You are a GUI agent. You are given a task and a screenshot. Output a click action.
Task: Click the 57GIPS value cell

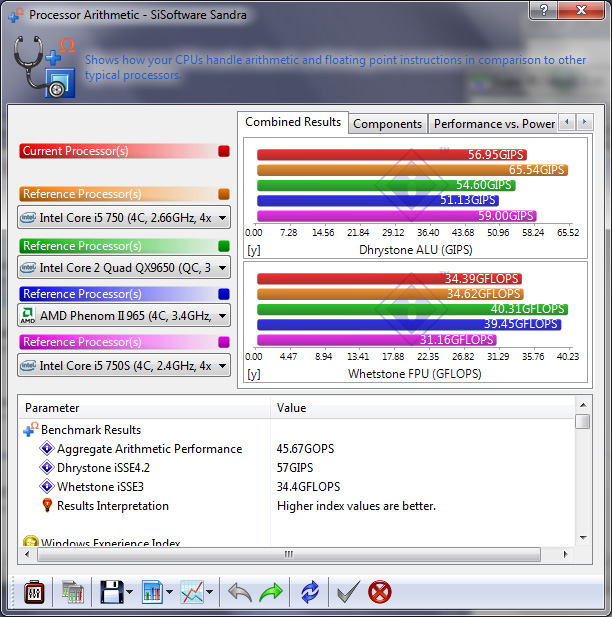pyautogui.click(x=295, y=468)
